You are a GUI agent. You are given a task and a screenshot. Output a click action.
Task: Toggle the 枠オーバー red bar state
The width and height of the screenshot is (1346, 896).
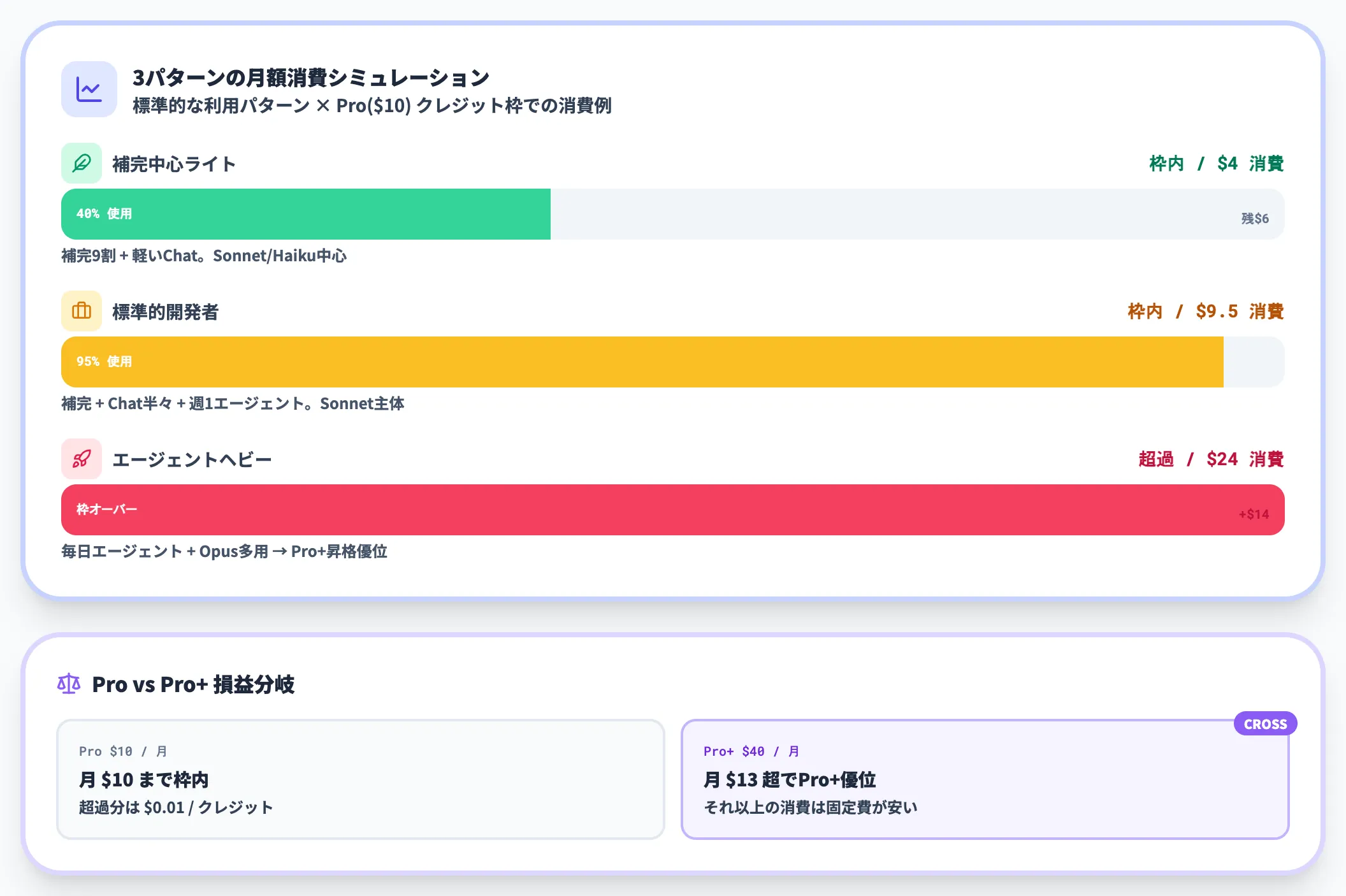(x=637, y=509)
